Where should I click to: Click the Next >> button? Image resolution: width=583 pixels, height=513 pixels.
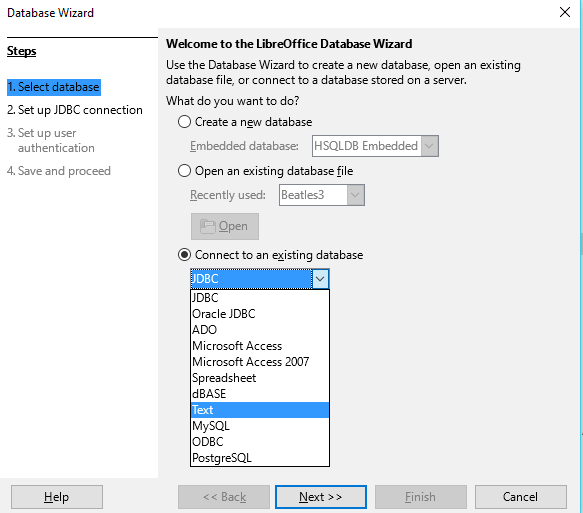[321, 497]
